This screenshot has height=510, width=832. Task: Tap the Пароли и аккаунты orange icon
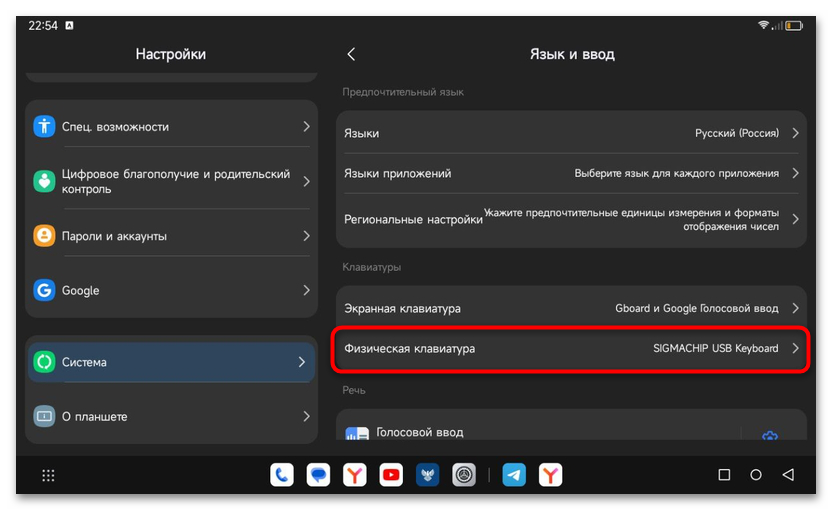(44, 236)
